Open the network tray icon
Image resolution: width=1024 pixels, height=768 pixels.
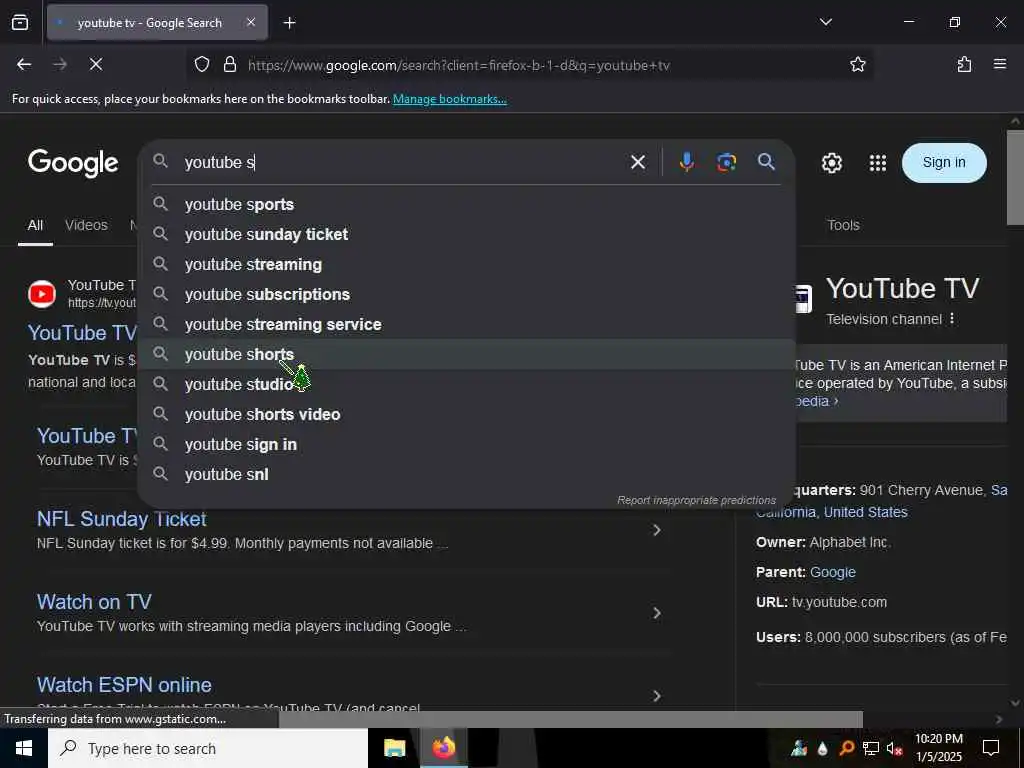[871, 749]
